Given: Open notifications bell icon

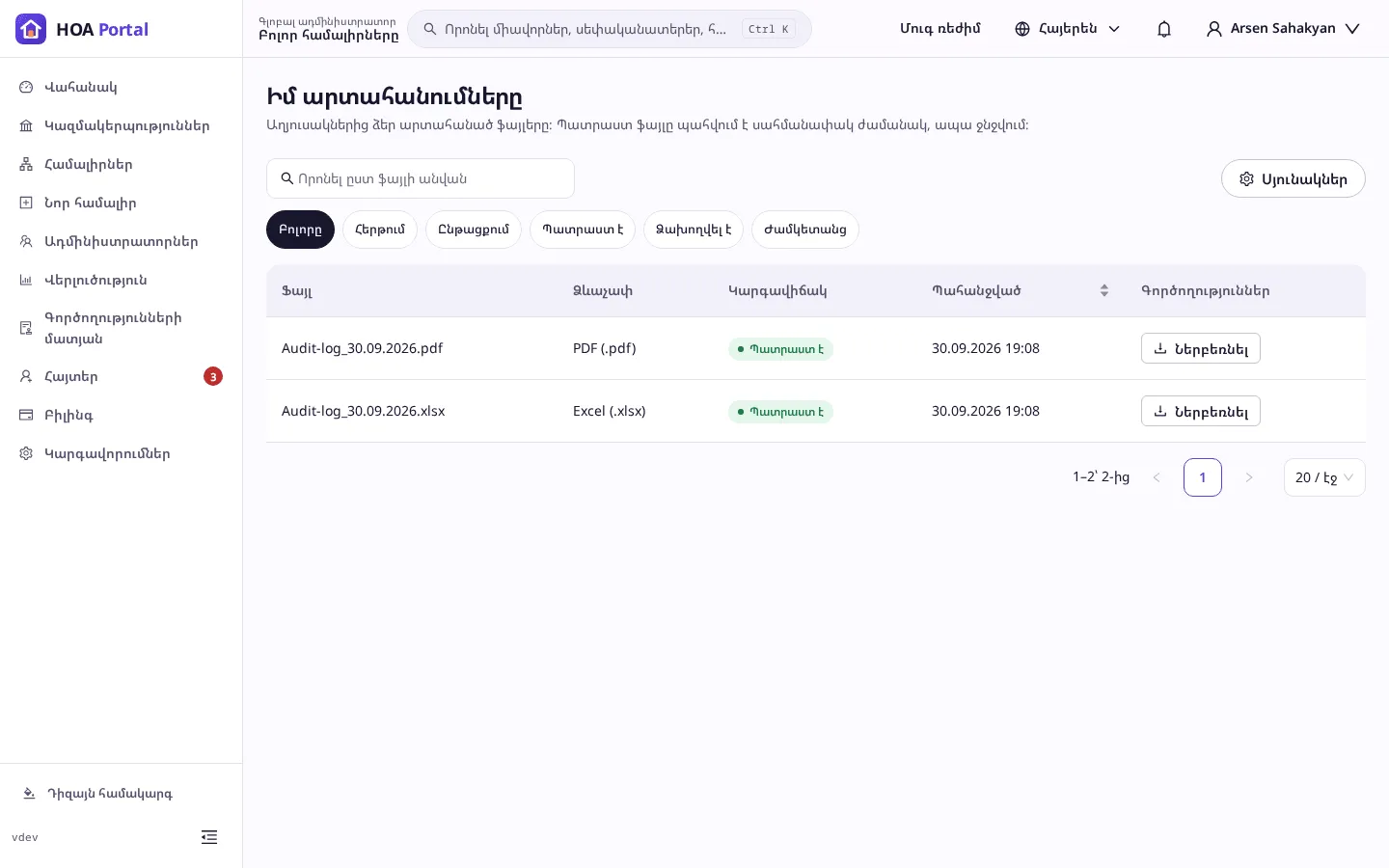Looking at the screenshot, I should (x=1164, y=29).
